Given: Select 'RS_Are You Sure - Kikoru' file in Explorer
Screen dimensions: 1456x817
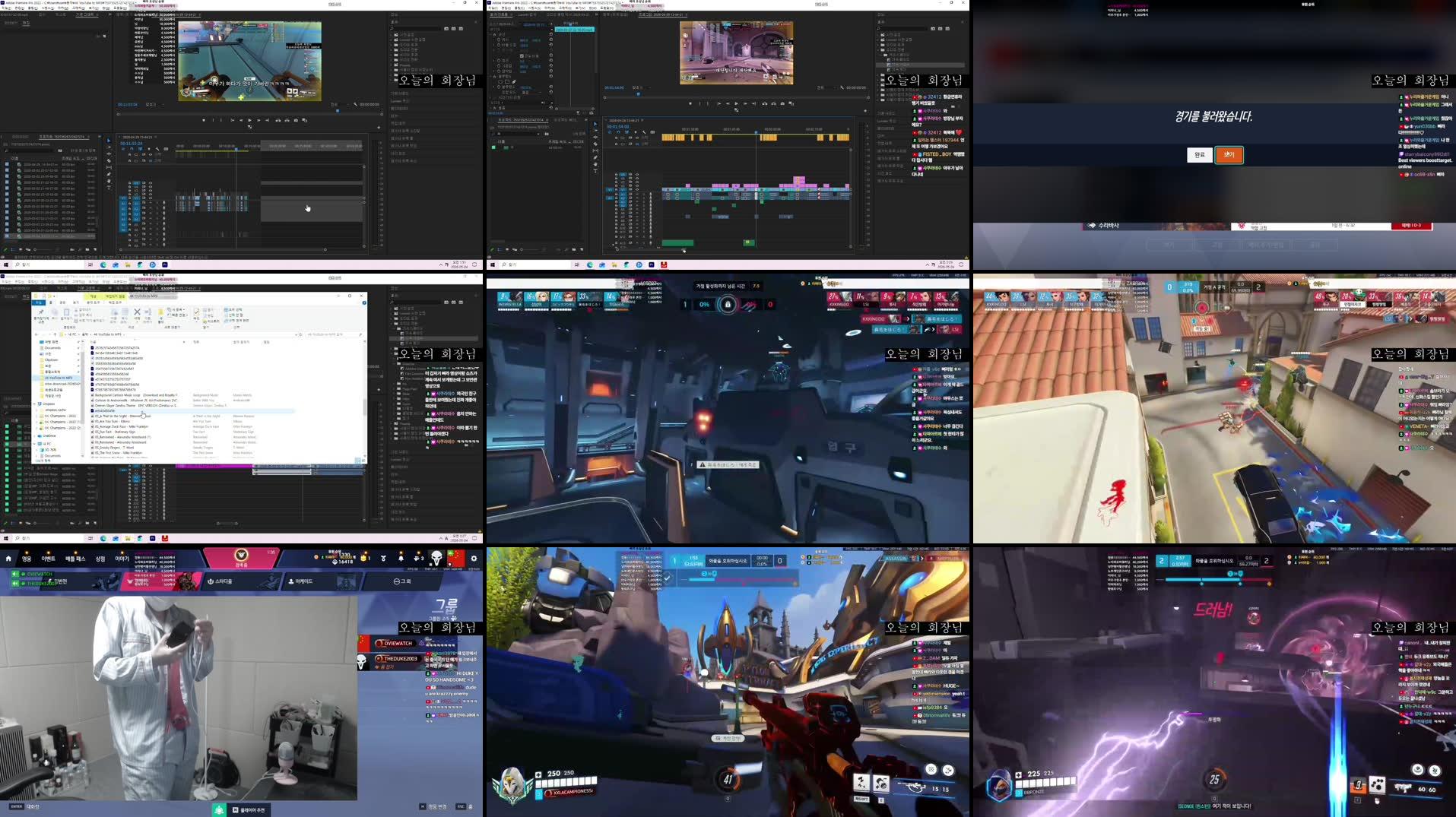Looking at the screenshot, I should tap(112, 421).
